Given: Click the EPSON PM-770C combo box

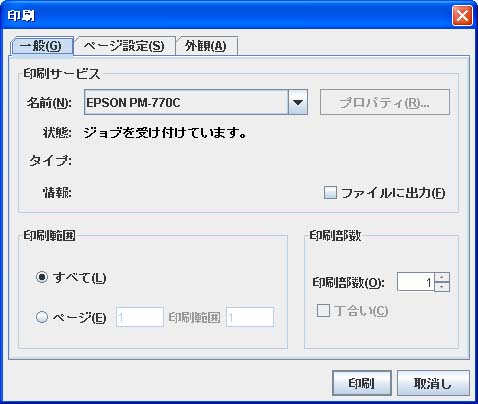Looking at the screenshot, I should (196, 102).
